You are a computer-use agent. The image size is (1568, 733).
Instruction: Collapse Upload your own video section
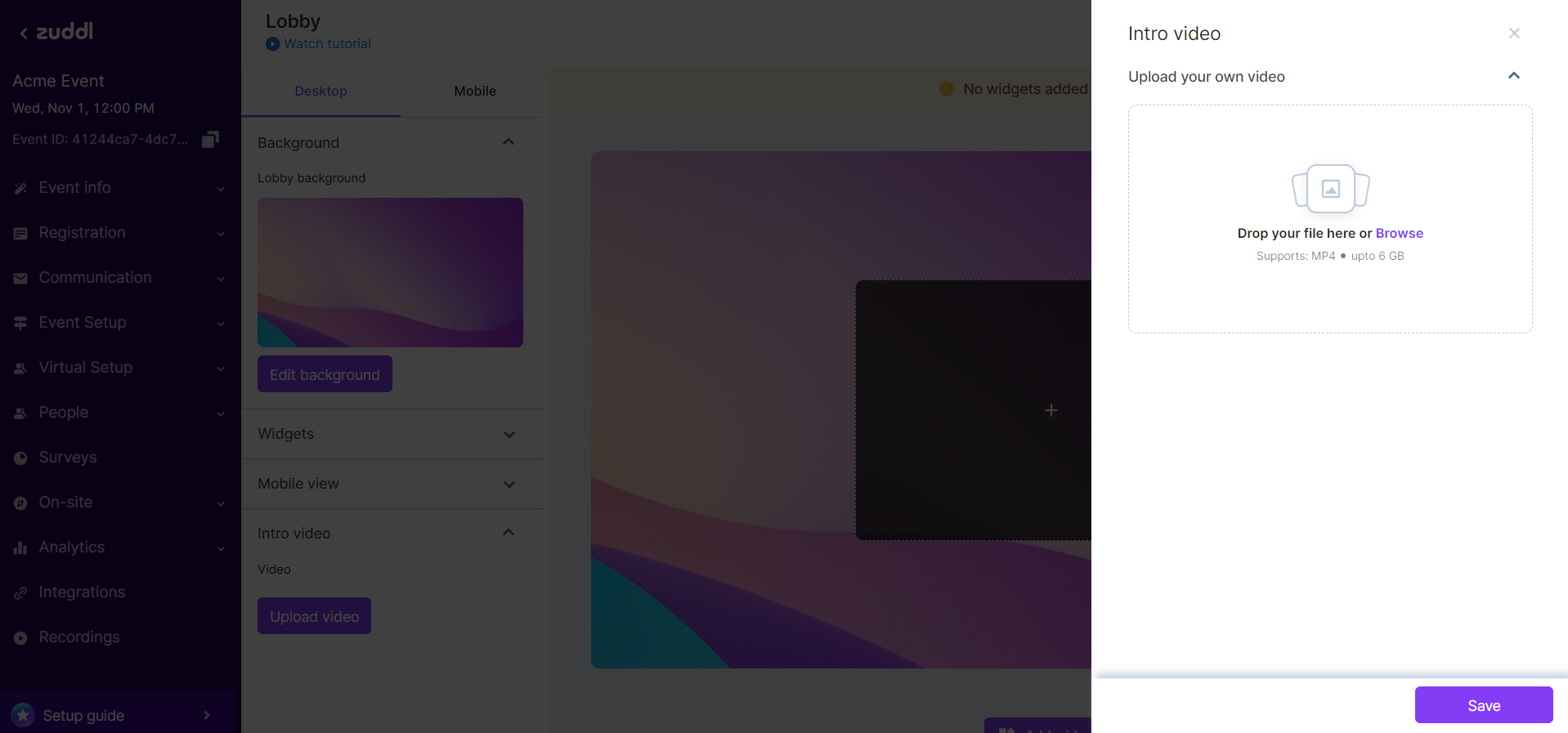(1514, 76)
